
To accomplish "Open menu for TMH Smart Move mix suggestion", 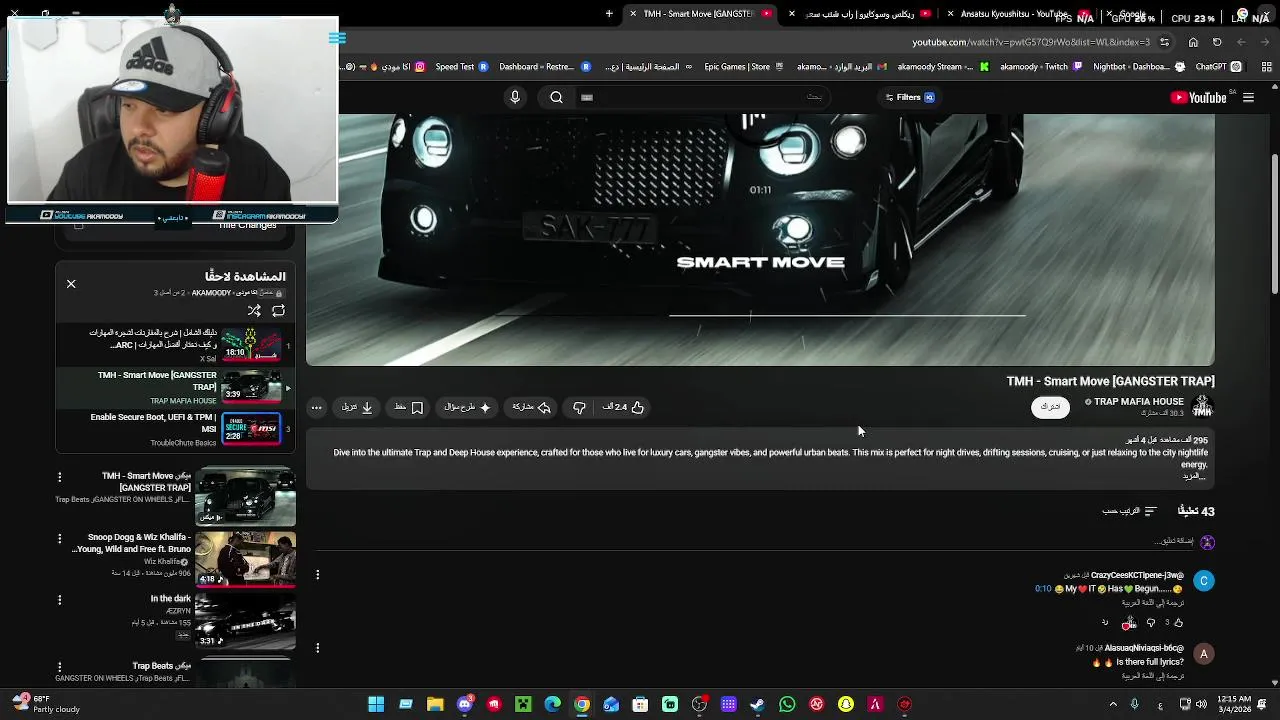I will tap(59, 477).
